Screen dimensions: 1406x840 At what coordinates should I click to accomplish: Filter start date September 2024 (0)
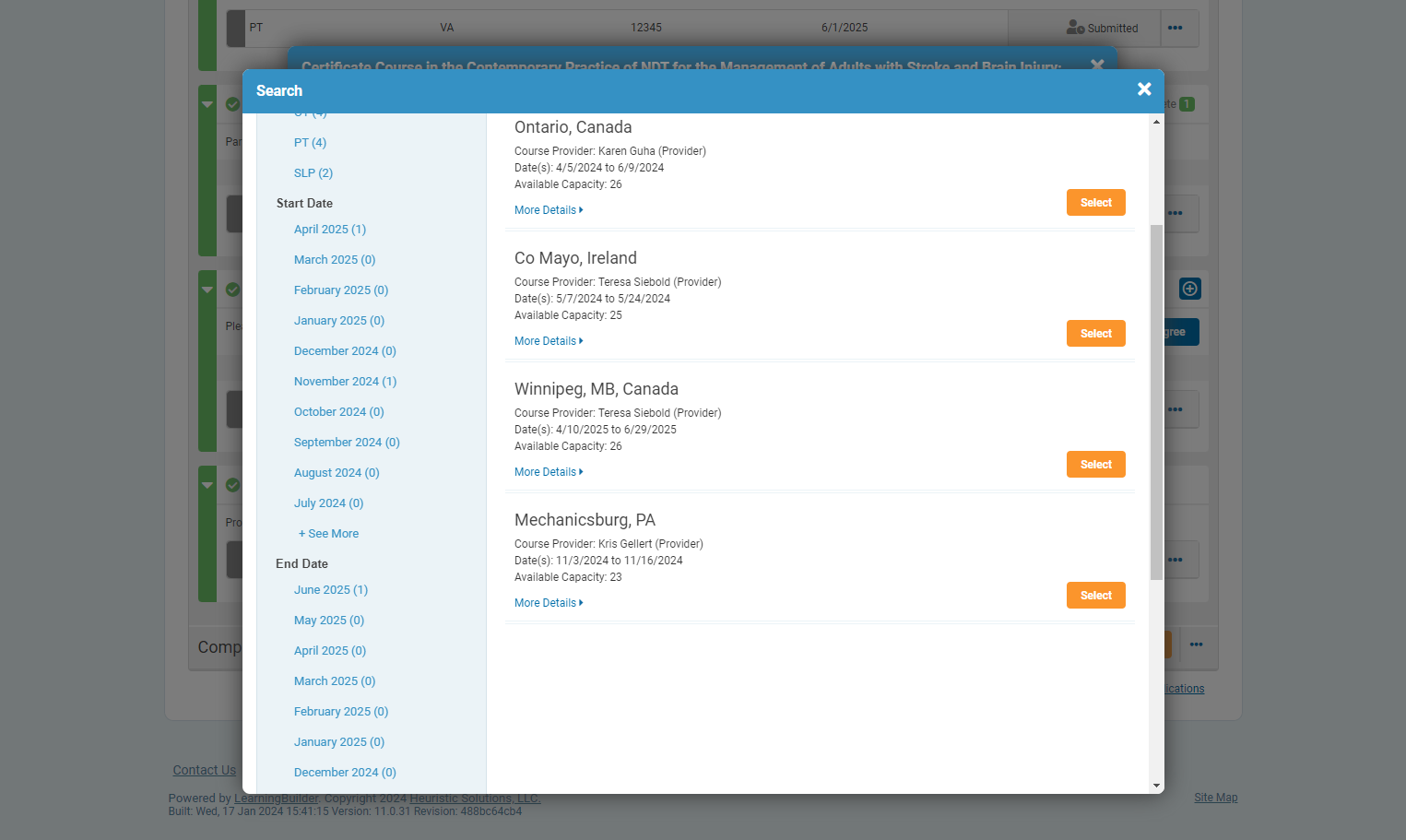pos(347,443)
